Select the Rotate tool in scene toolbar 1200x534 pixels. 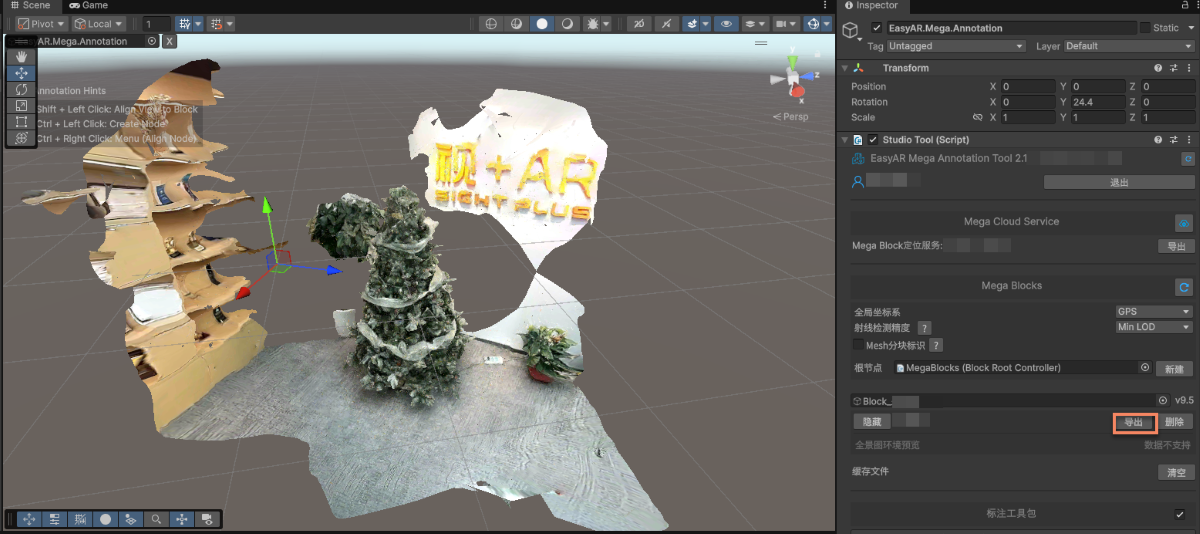pos(21,89)
